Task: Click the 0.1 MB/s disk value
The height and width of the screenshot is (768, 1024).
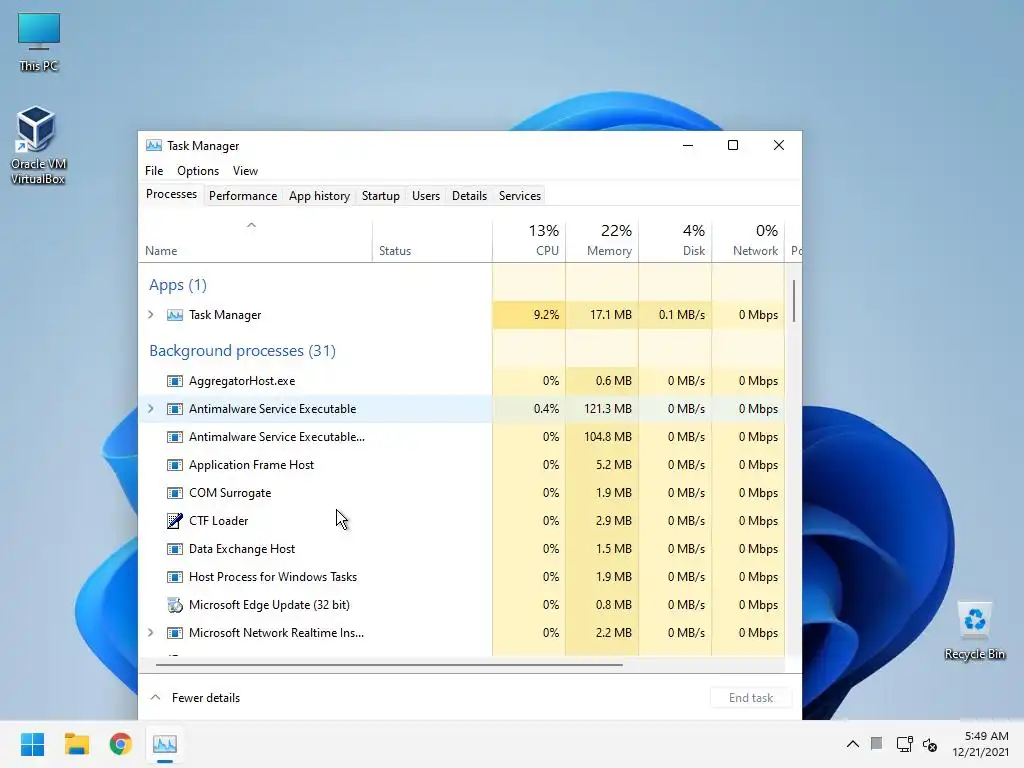Action: [x=682, y=315]
